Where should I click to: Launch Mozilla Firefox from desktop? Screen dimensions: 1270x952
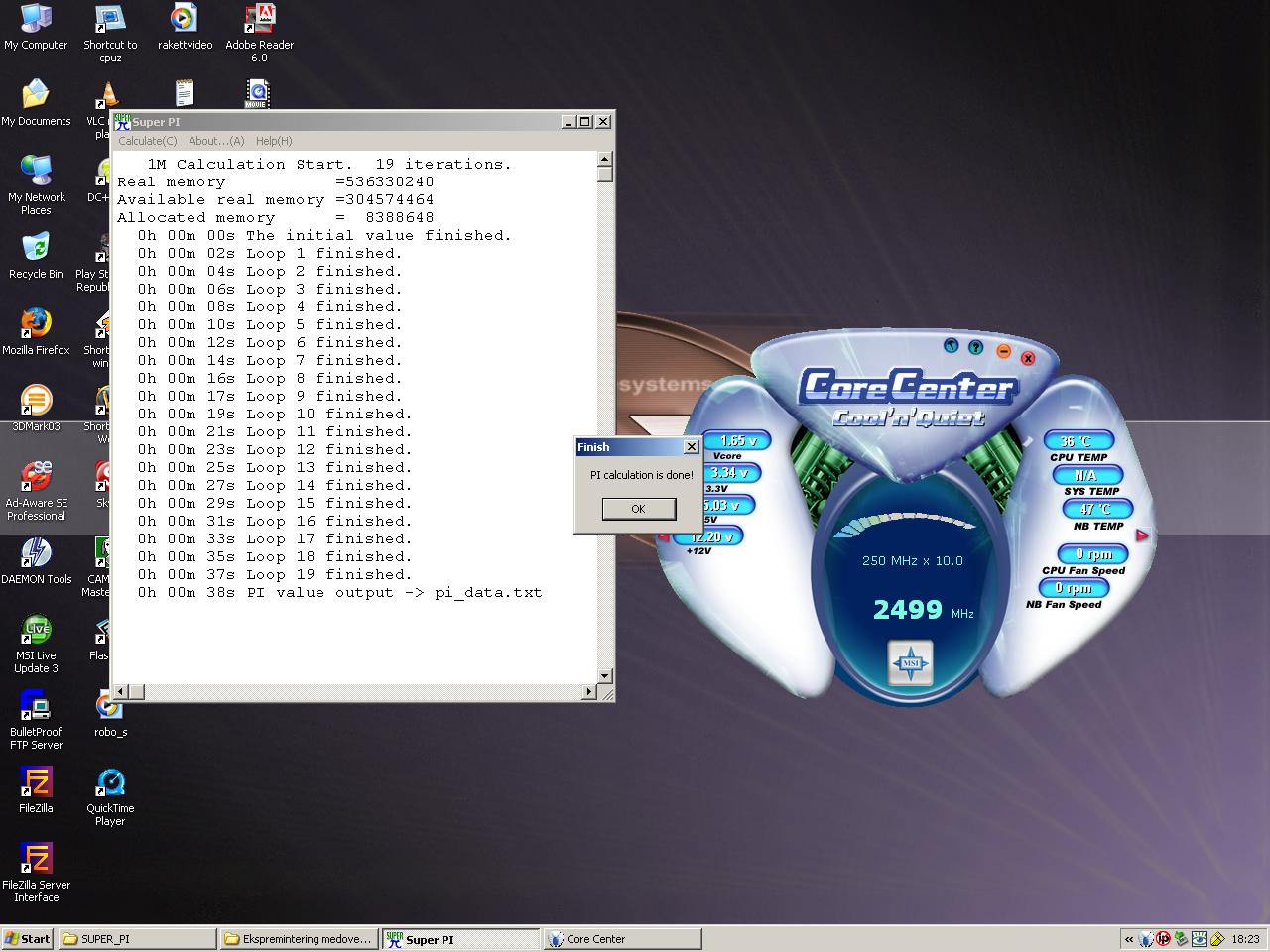pos(36,332)
